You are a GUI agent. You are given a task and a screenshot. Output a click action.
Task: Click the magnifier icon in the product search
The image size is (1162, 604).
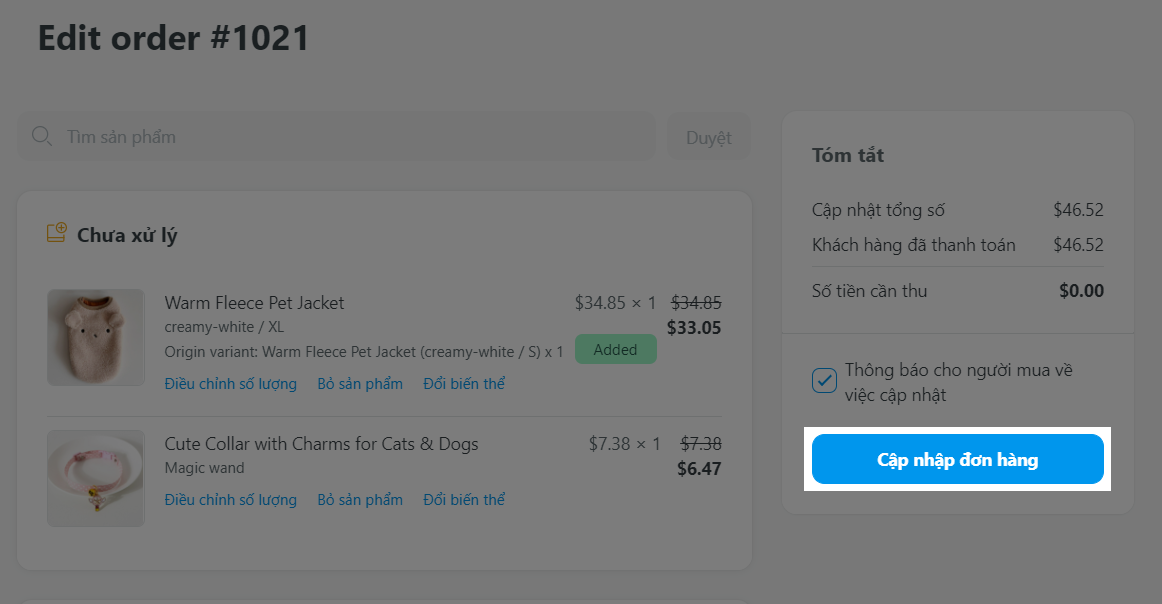[x=42, y=136]
